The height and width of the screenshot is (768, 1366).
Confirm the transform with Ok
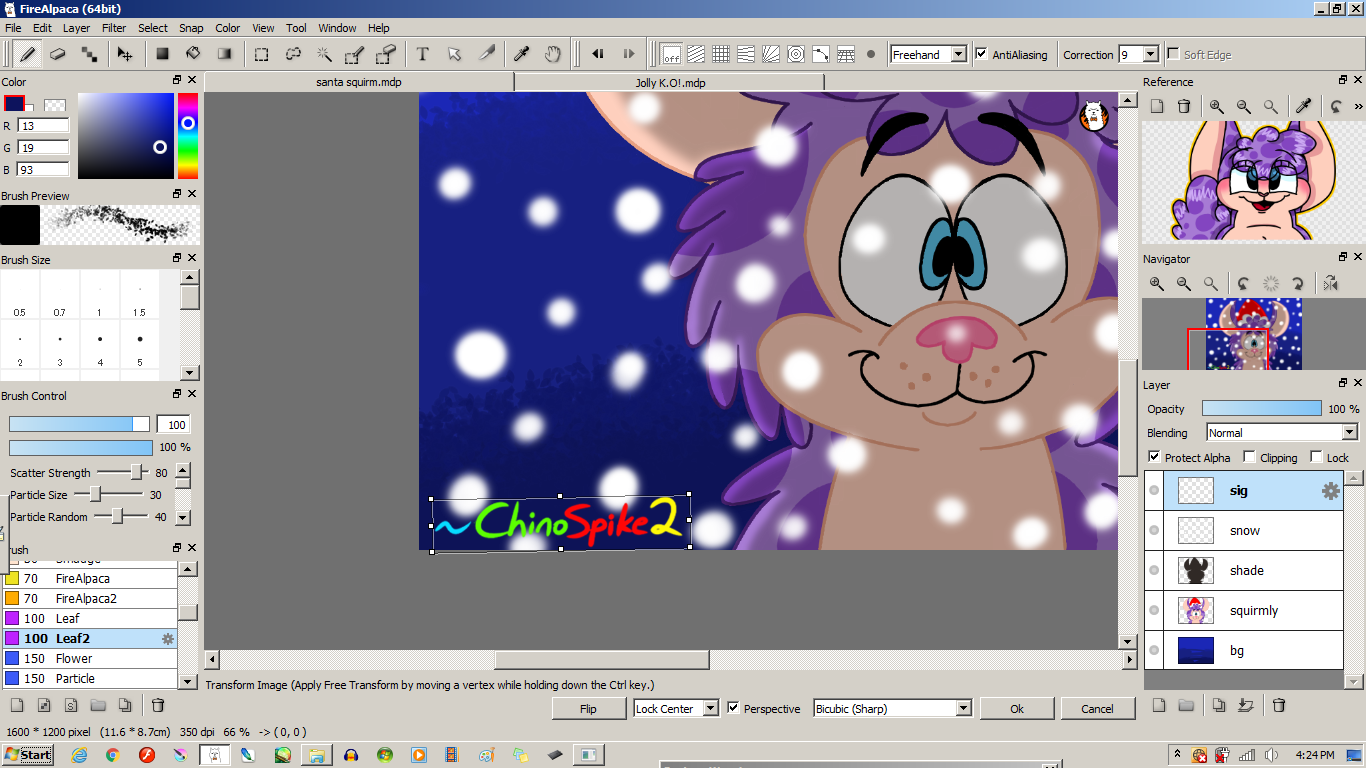coord(1017,708)
